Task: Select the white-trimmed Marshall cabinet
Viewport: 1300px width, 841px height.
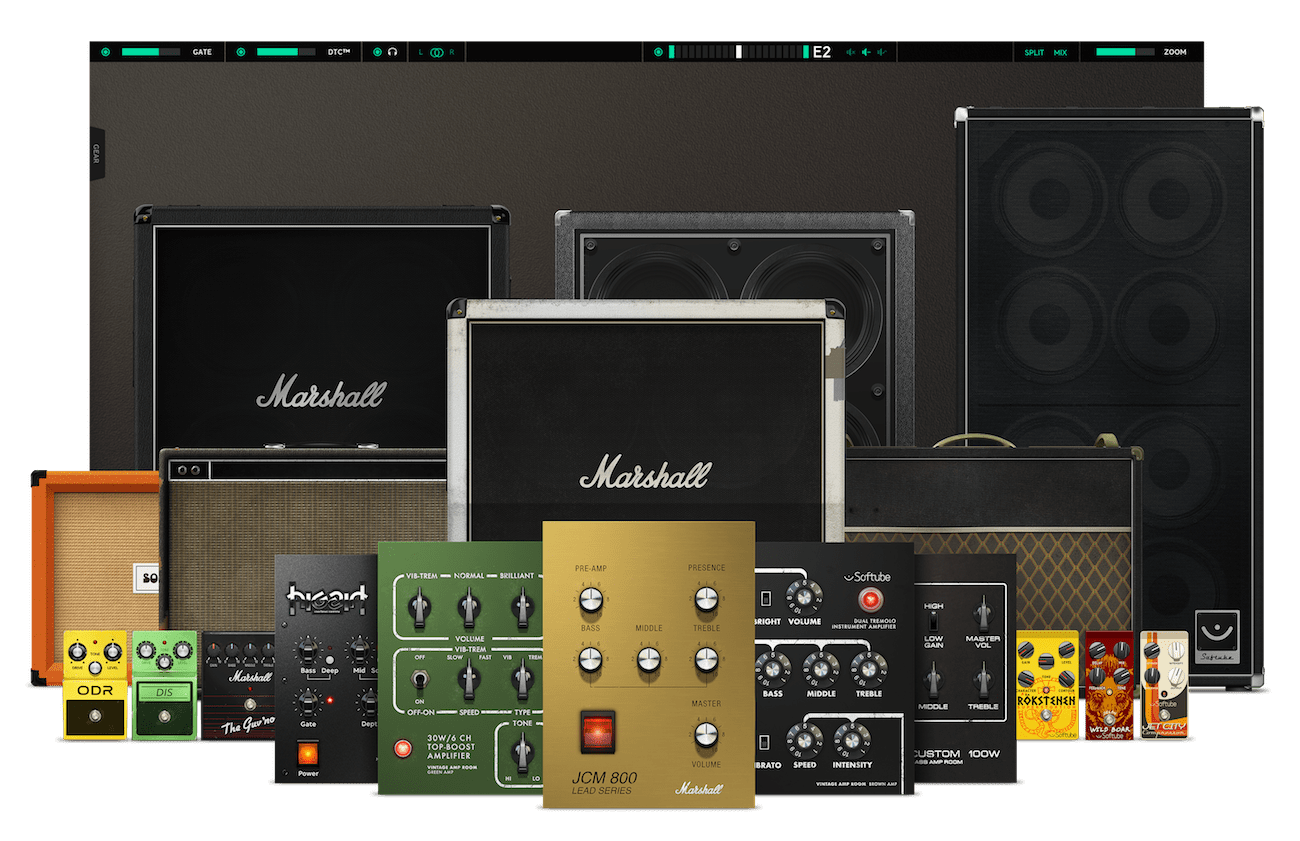Action: tap(646, 420)
